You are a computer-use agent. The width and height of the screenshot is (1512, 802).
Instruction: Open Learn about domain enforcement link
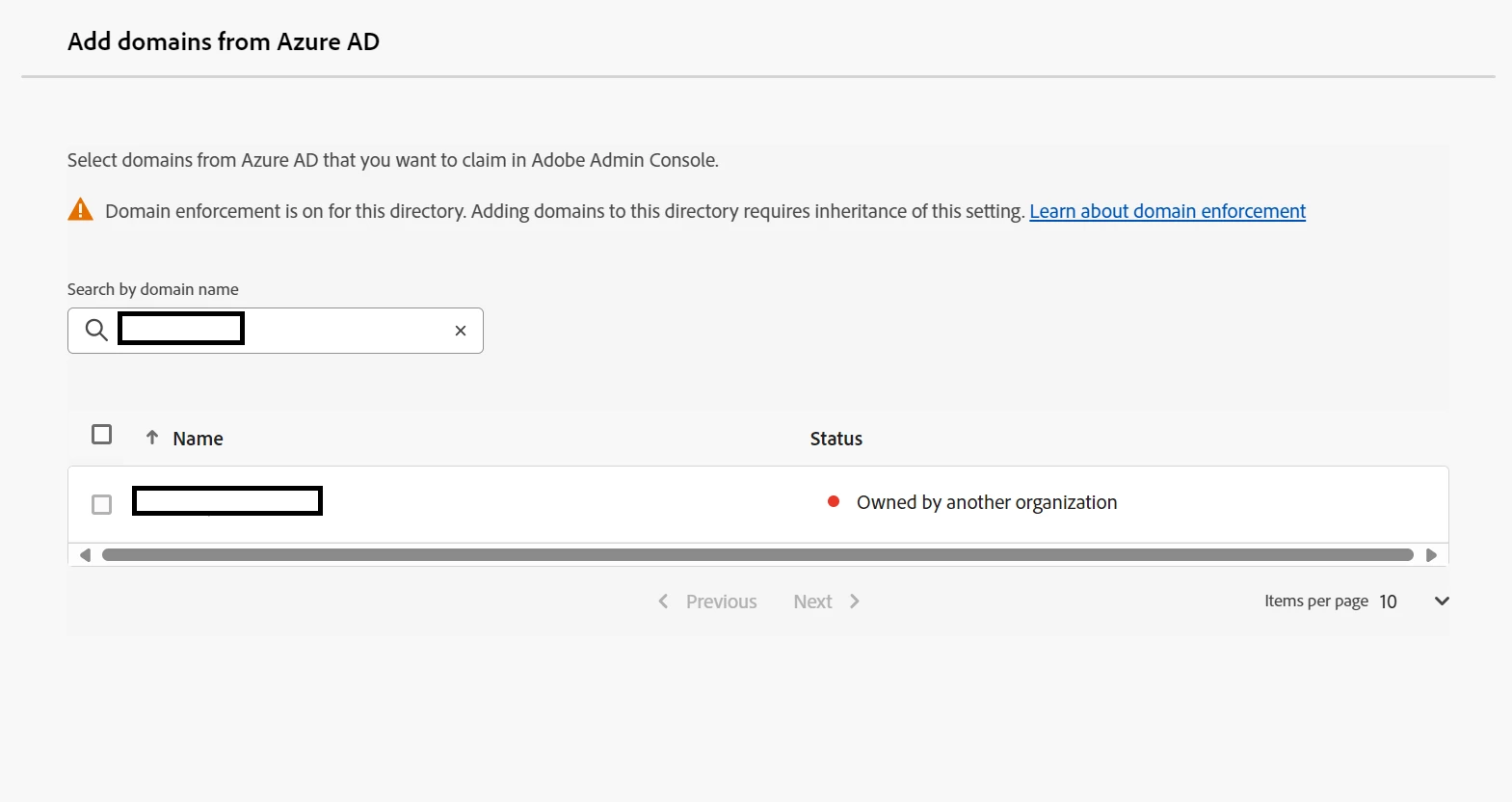(1167, 211)
